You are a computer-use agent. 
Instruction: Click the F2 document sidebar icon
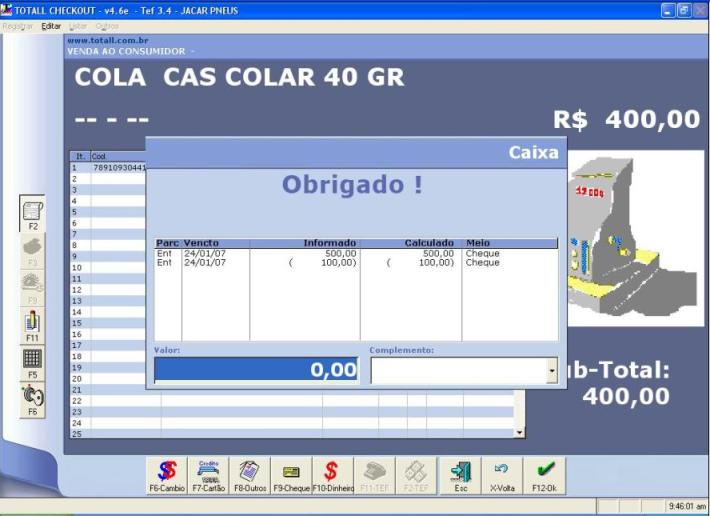[x=33, y=214]
